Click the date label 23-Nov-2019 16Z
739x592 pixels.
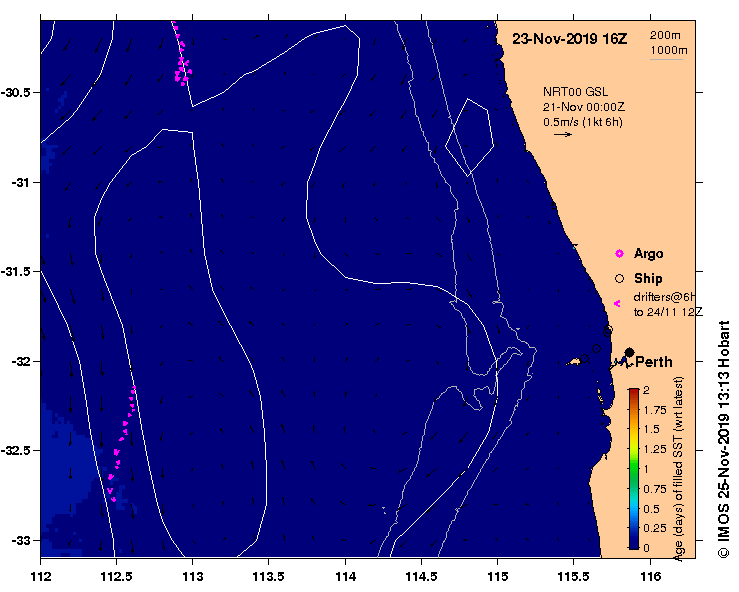coord(569,39)
